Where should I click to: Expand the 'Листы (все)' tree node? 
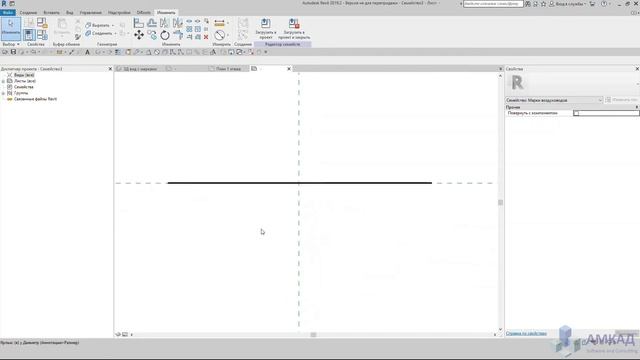pyautogui.click(x=3, y=81)
